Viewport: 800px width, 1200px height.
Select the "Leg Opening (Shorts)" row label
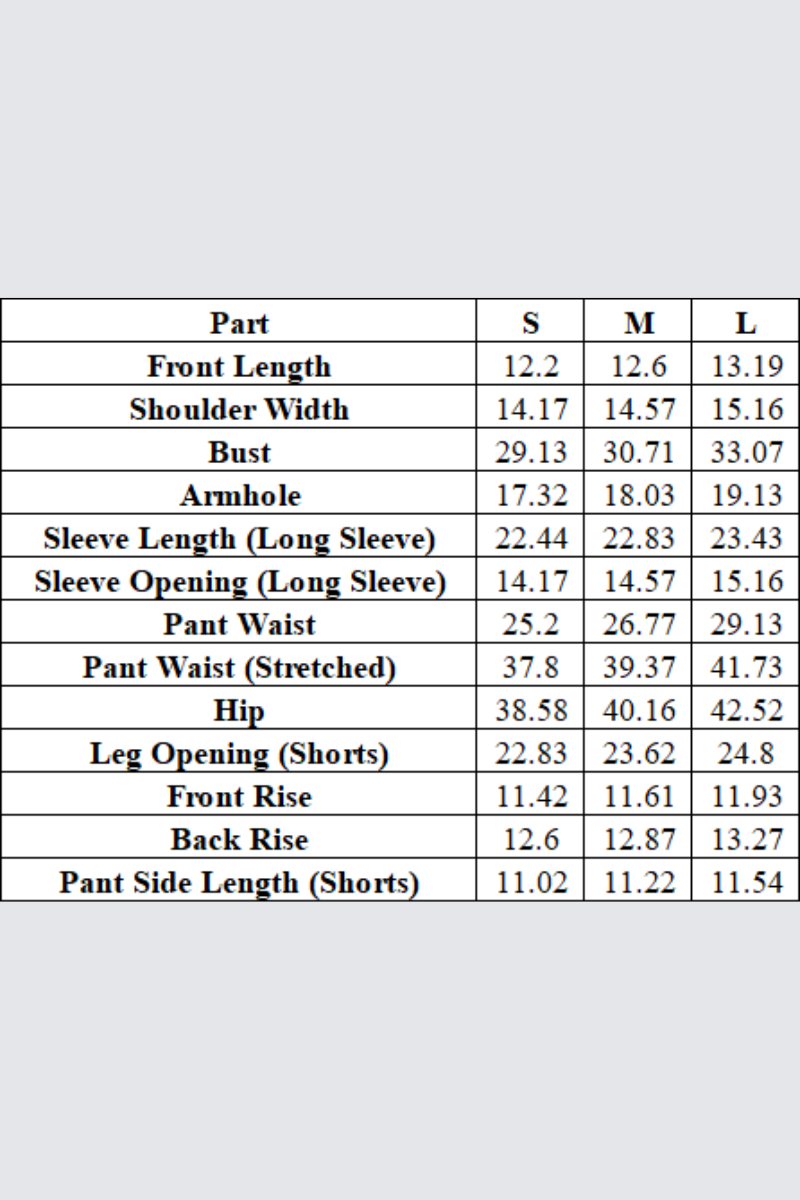(239, 753)
